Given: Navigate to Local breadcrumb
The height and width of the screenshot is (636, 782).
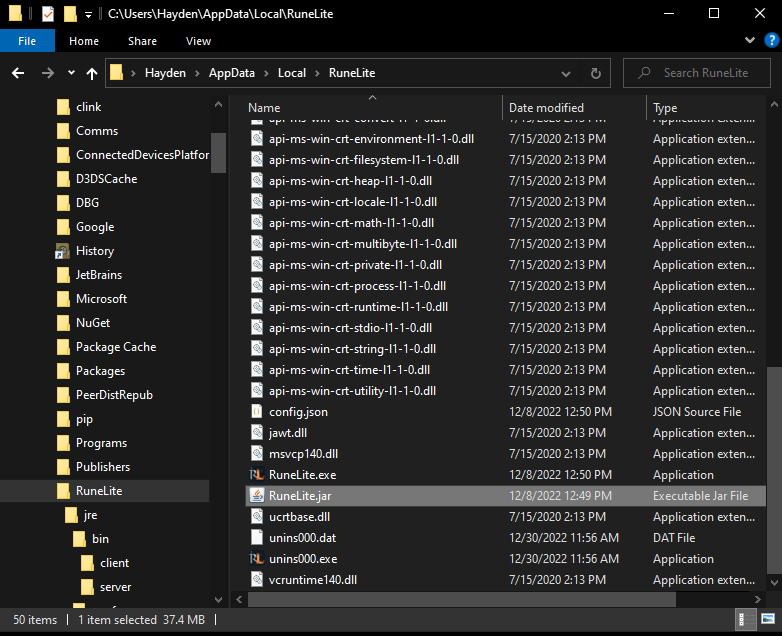Looking at the screenshot, I should (x=292, y=73).
